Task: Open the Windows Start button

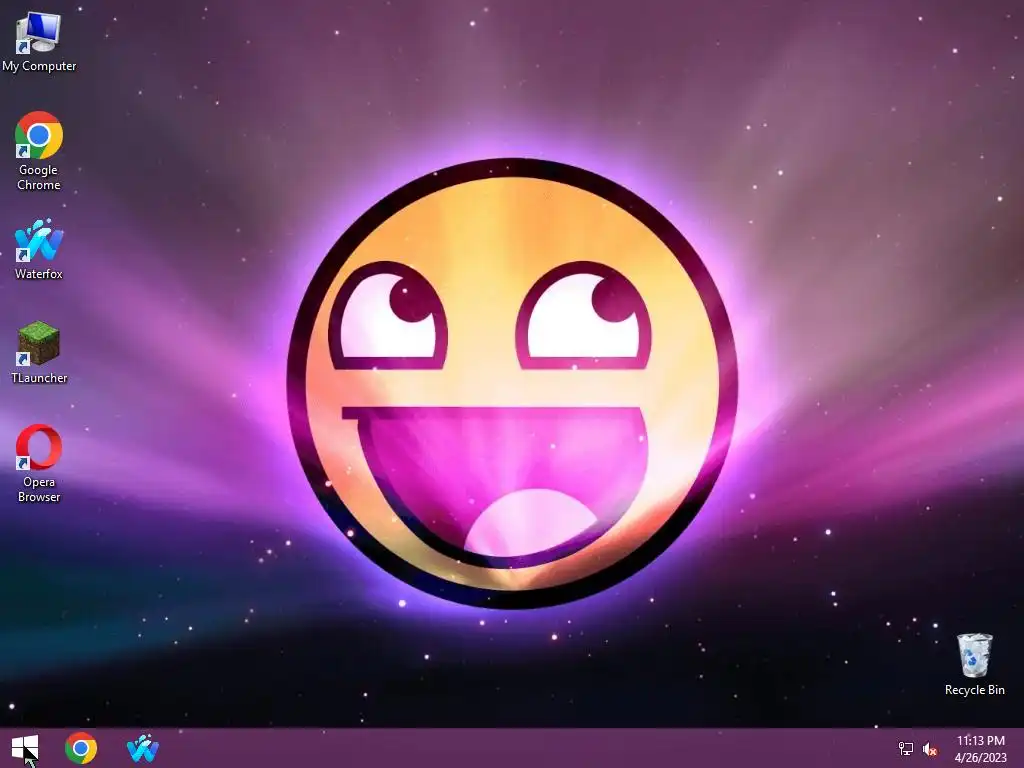Action: (x=25, y=747)
